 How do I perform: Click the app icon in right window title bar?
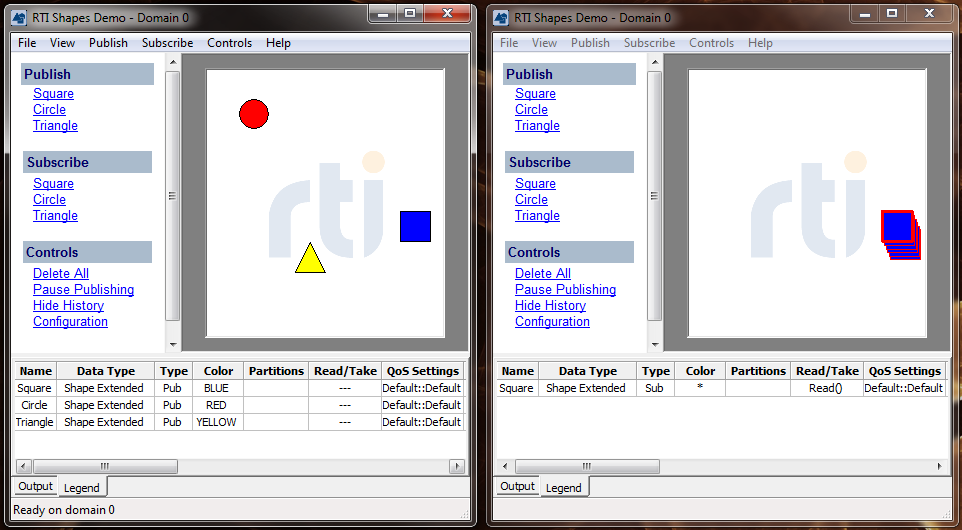502,18
